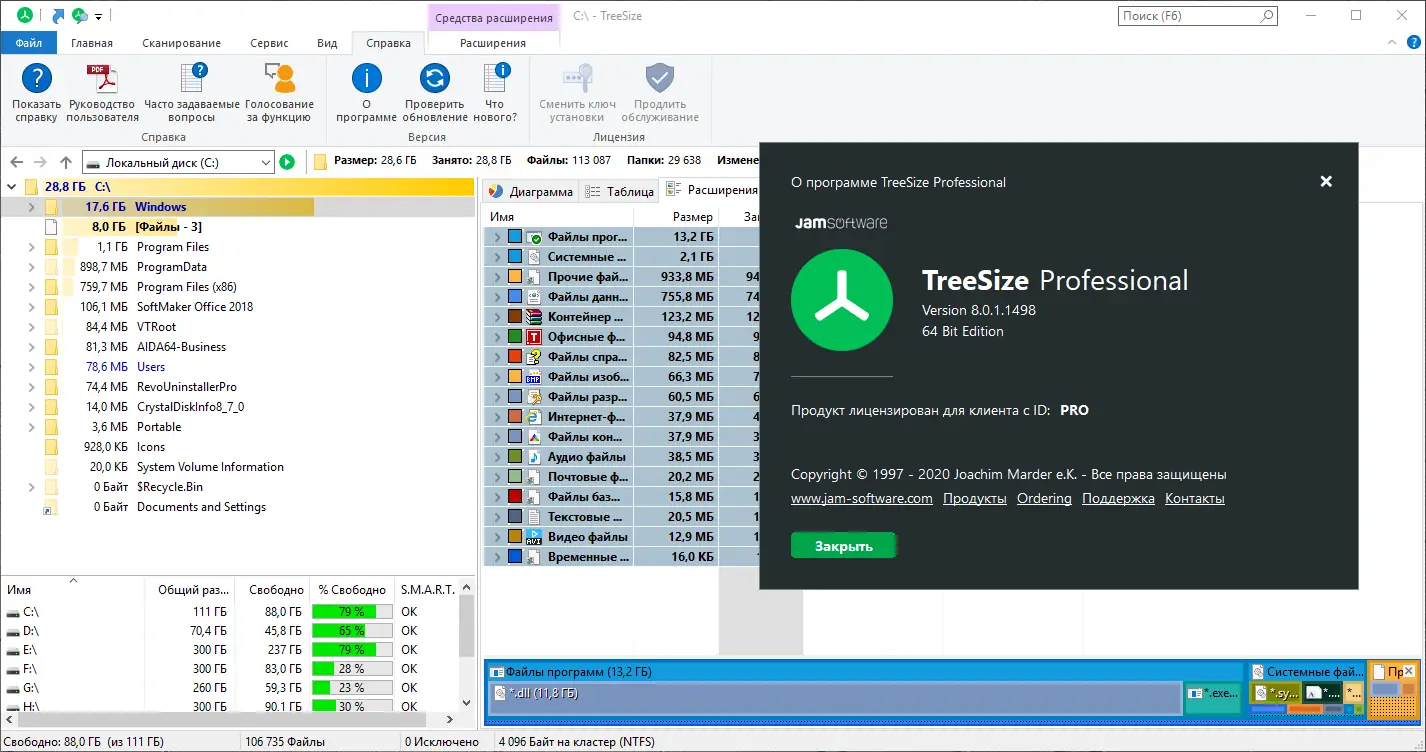The width and height of the screenshot is (1426, 752).
Task: Expand the Windows folder node
Action: (31, 207)
